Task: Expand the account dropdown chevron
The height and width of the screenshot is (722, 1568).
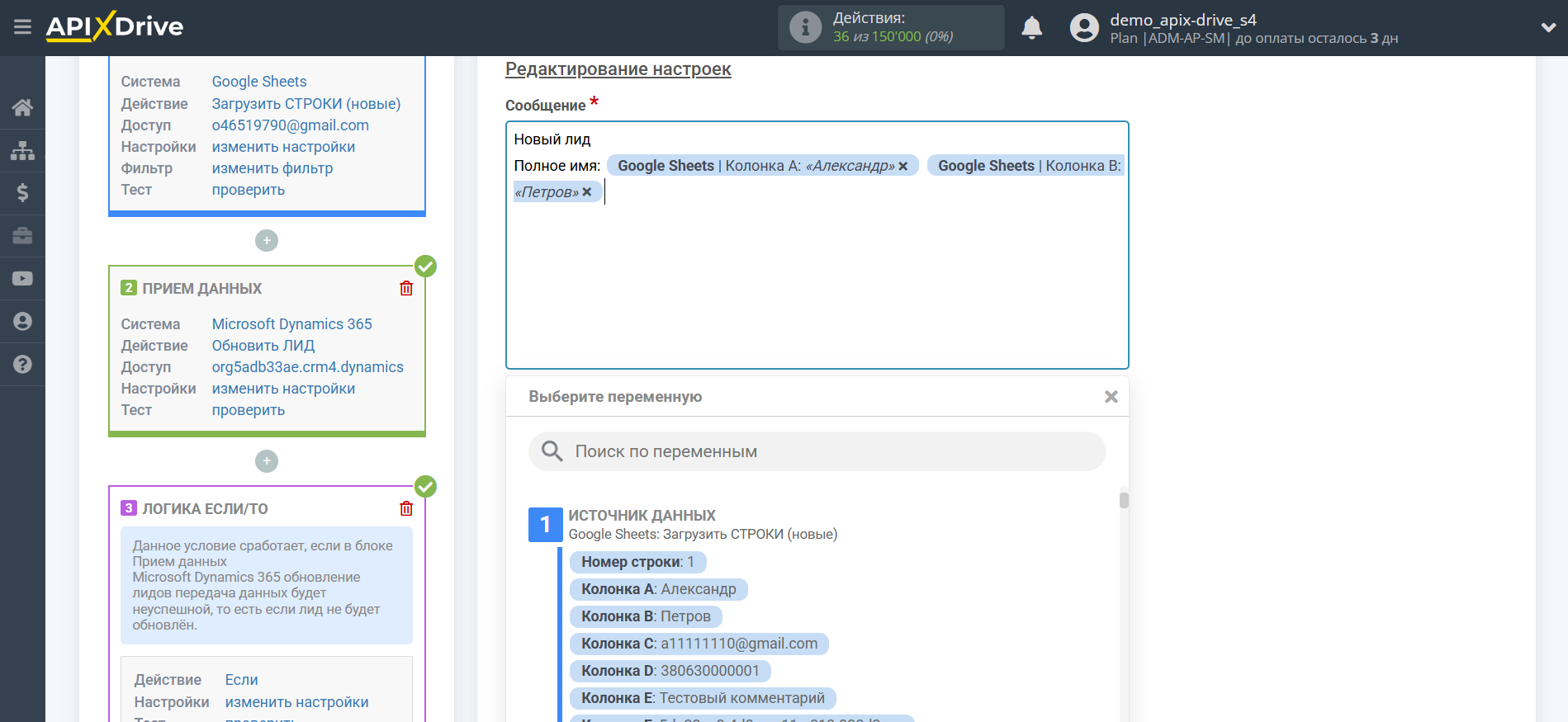Action: click(x=1548, y=27)
